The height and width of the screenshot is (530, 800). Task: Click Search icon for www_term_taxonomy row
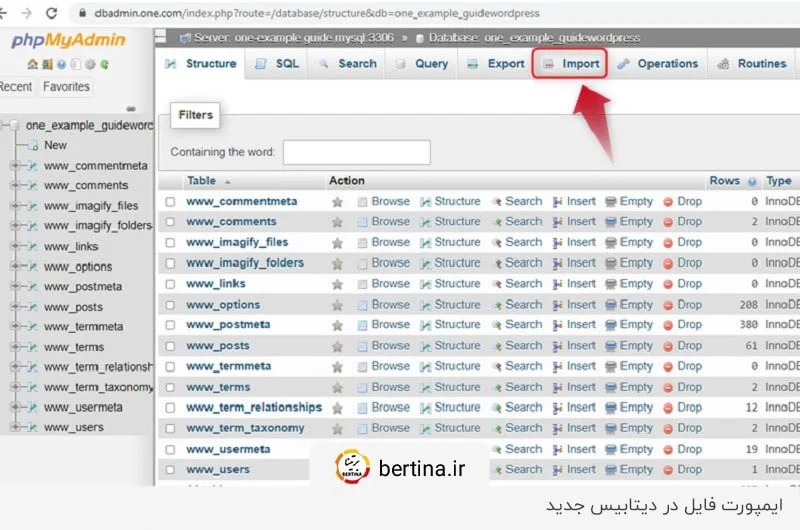click(497, 428)
